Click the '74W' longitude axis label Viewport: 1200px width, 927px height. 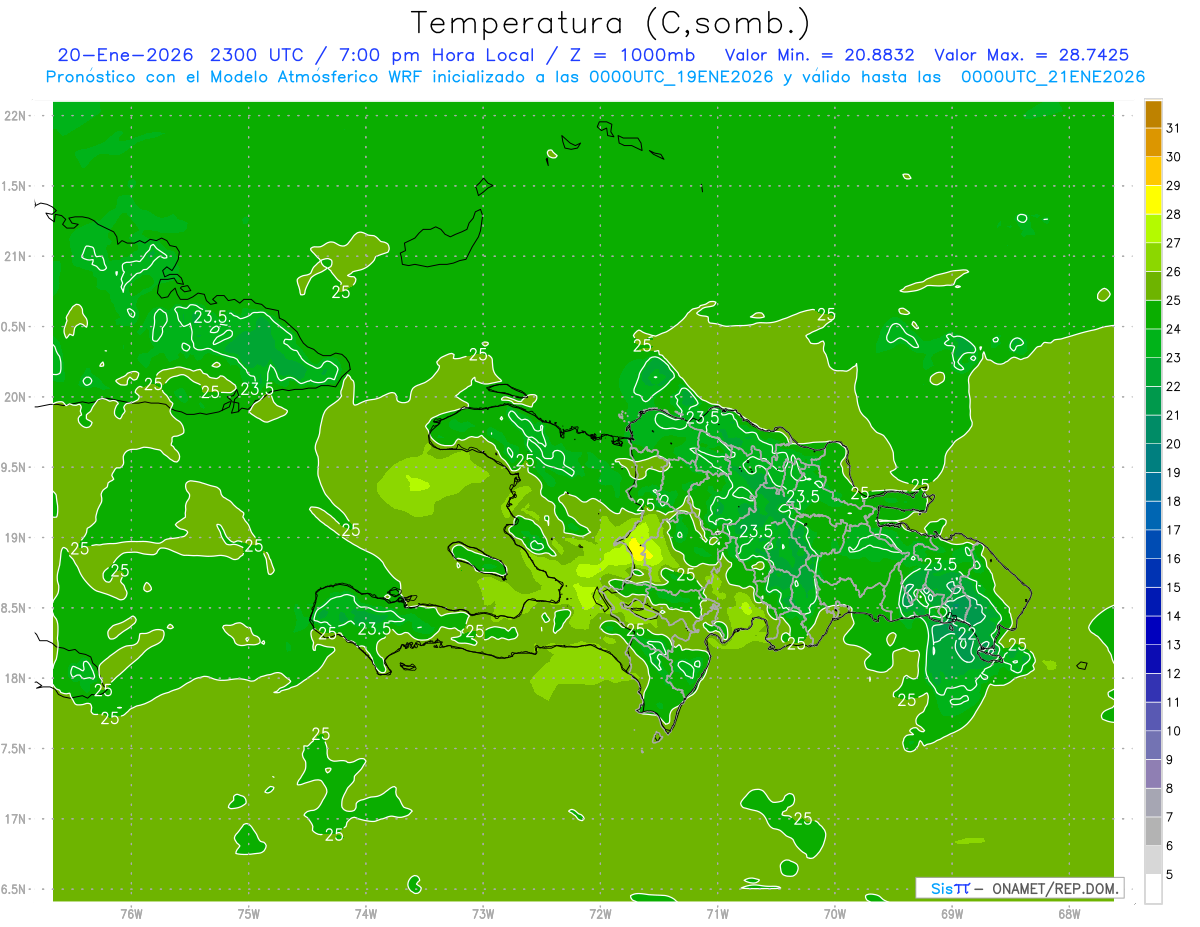coord(366,914)
